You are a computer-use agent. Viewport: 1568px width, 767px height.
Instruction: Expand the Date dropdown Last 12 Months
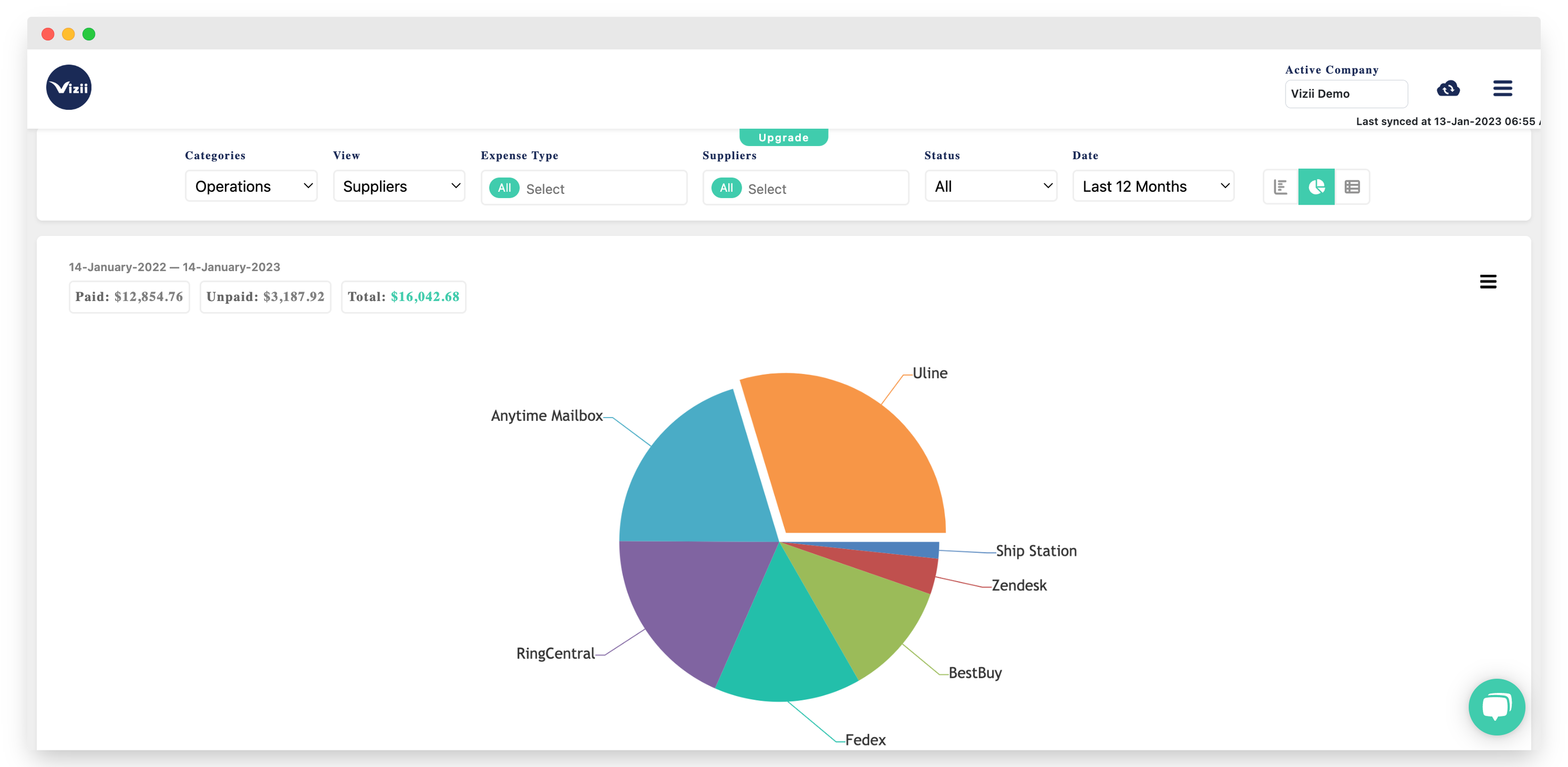click(x=1153, y=186)
